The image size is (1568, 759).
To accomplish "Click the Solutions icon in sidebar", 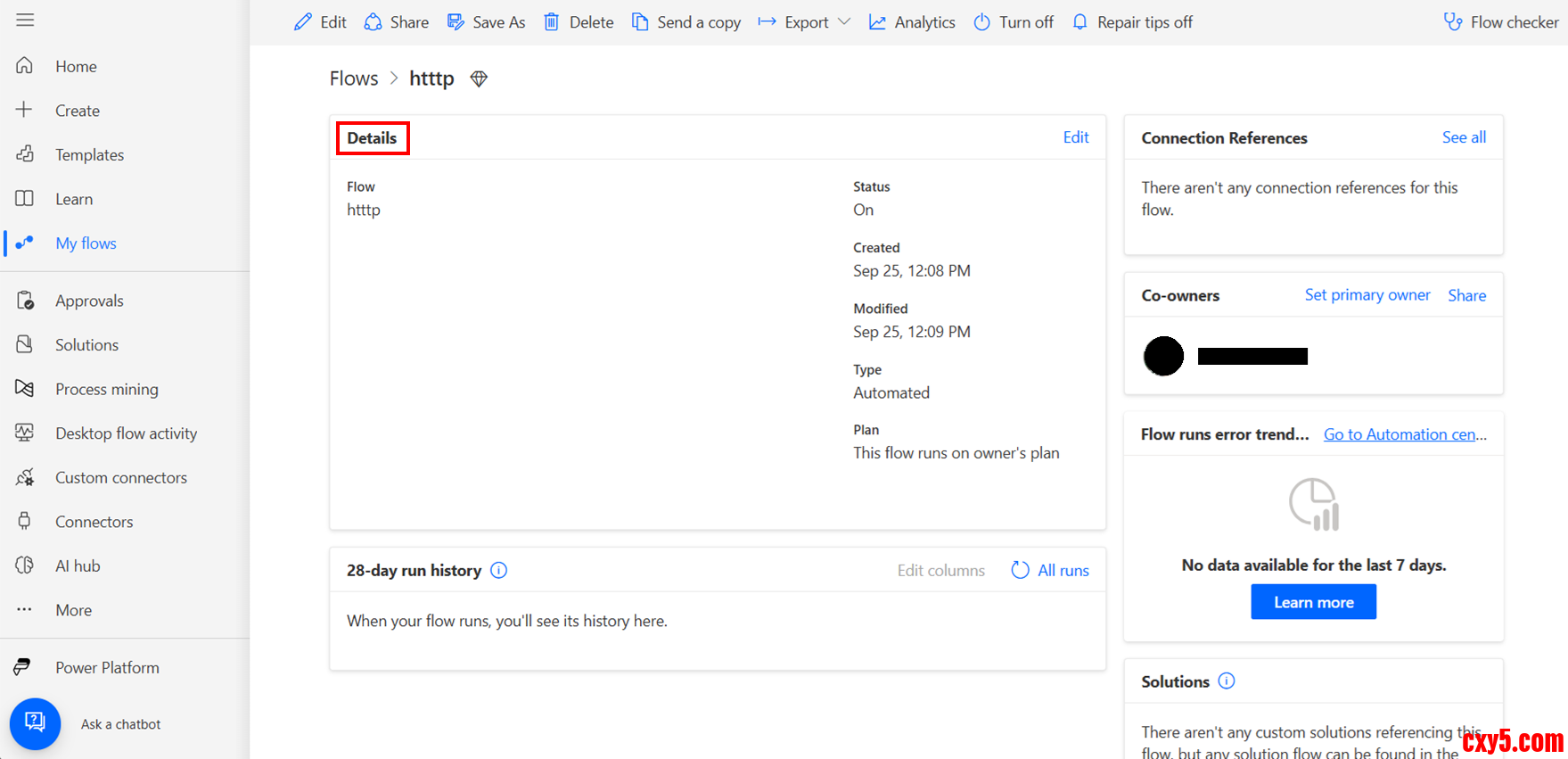I will (25, 344).
